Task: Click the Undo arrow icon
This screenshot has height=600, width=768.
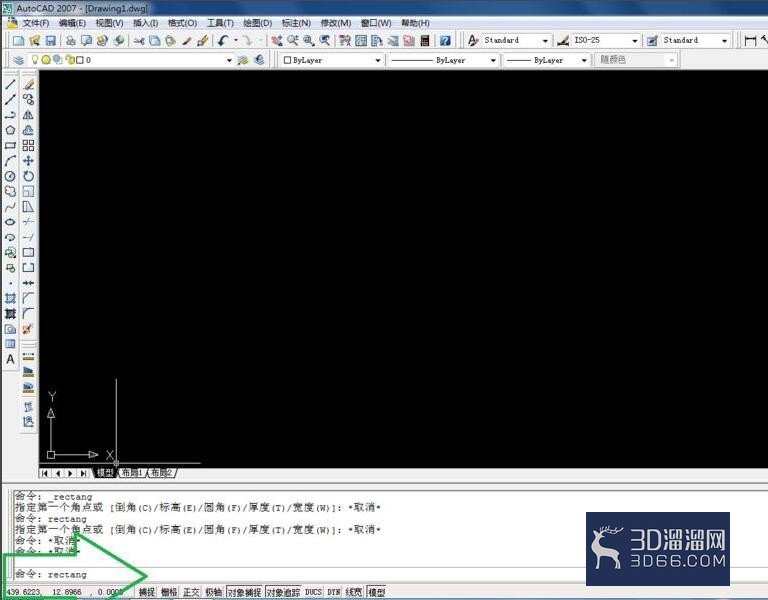Action: pos(223,41)
